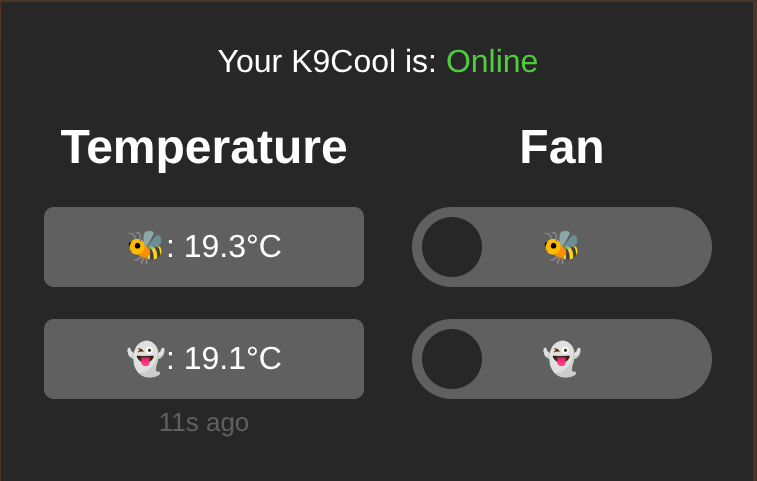Click the green Online status text
The width and height of the screenshot is (757, 481).
pos(492,61)
